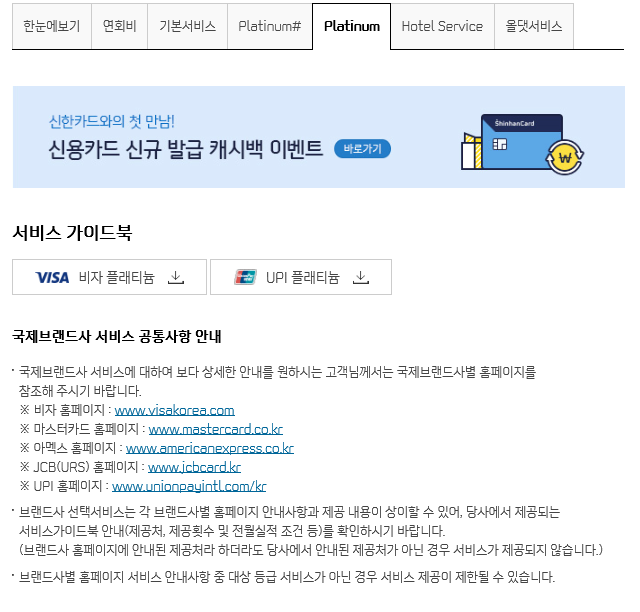Open the 올댓서비스 tab
The image size is (640, 612).
click(534, 26)
